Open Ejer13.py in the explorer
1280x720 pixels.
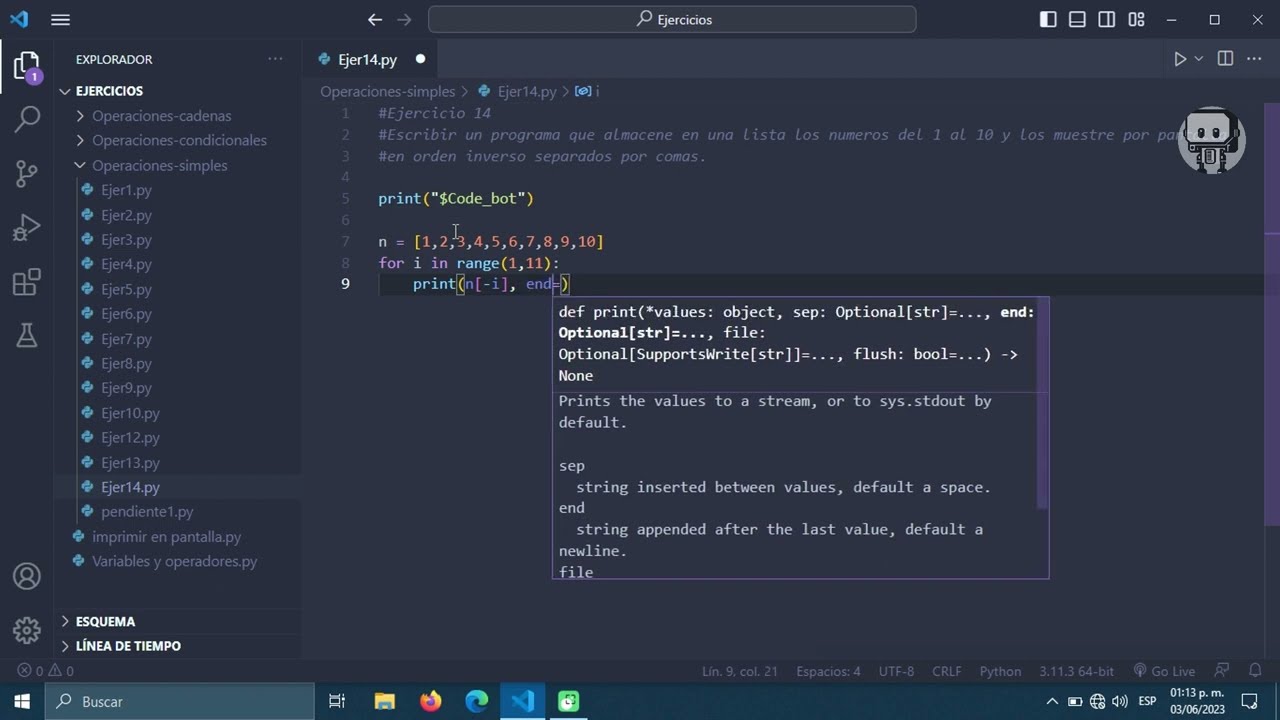[130, 463]
